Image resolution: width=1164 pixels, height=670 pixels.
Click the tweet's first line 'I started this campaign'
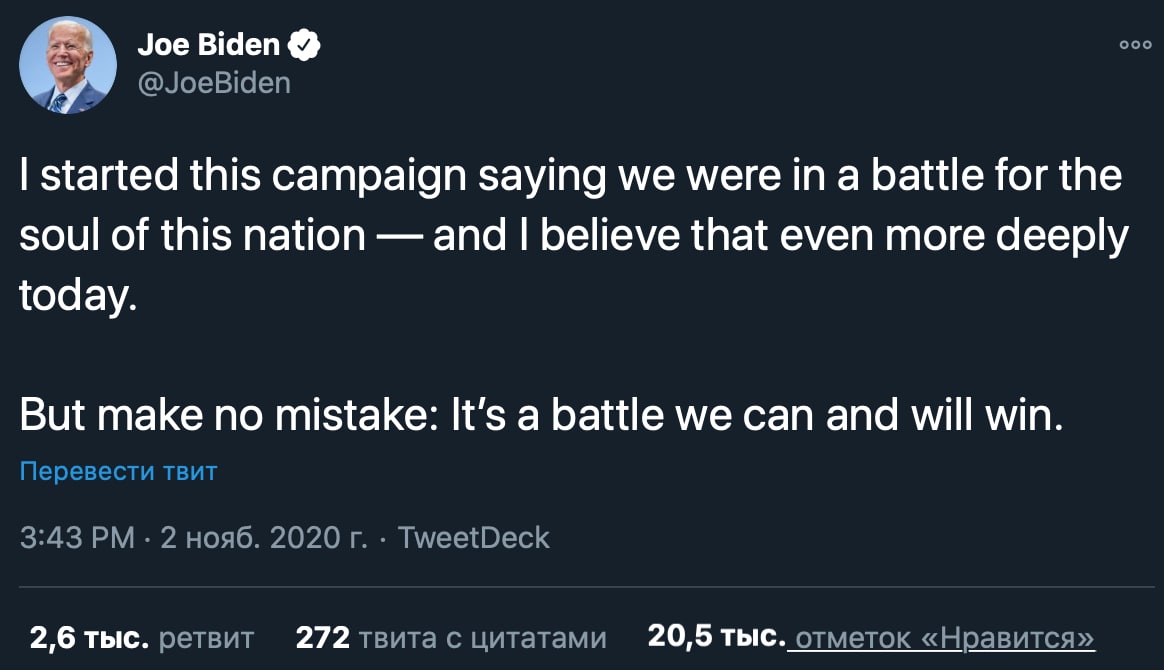point(200,177)
